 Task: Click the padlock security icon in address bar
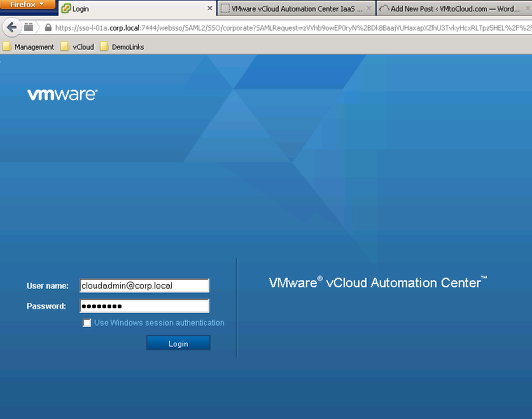(48, 28)
